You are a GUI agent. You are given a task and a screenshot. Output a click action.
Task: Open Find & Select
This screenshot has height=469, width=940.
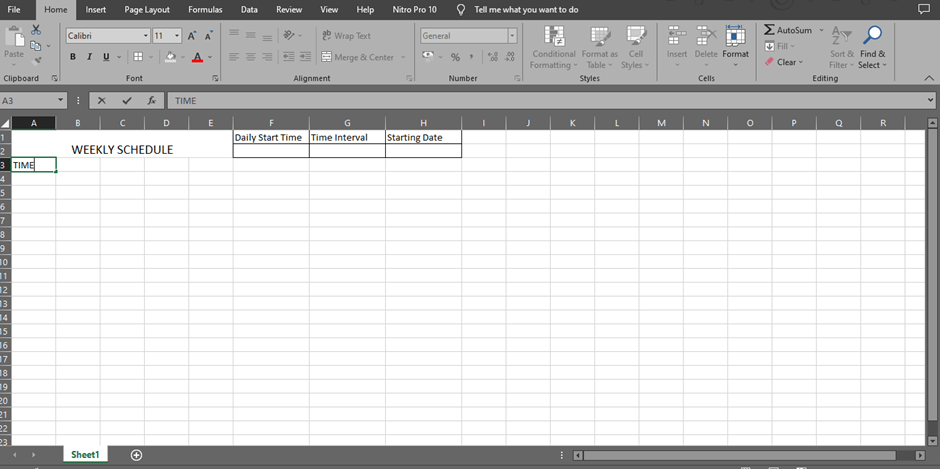(872, 48)
